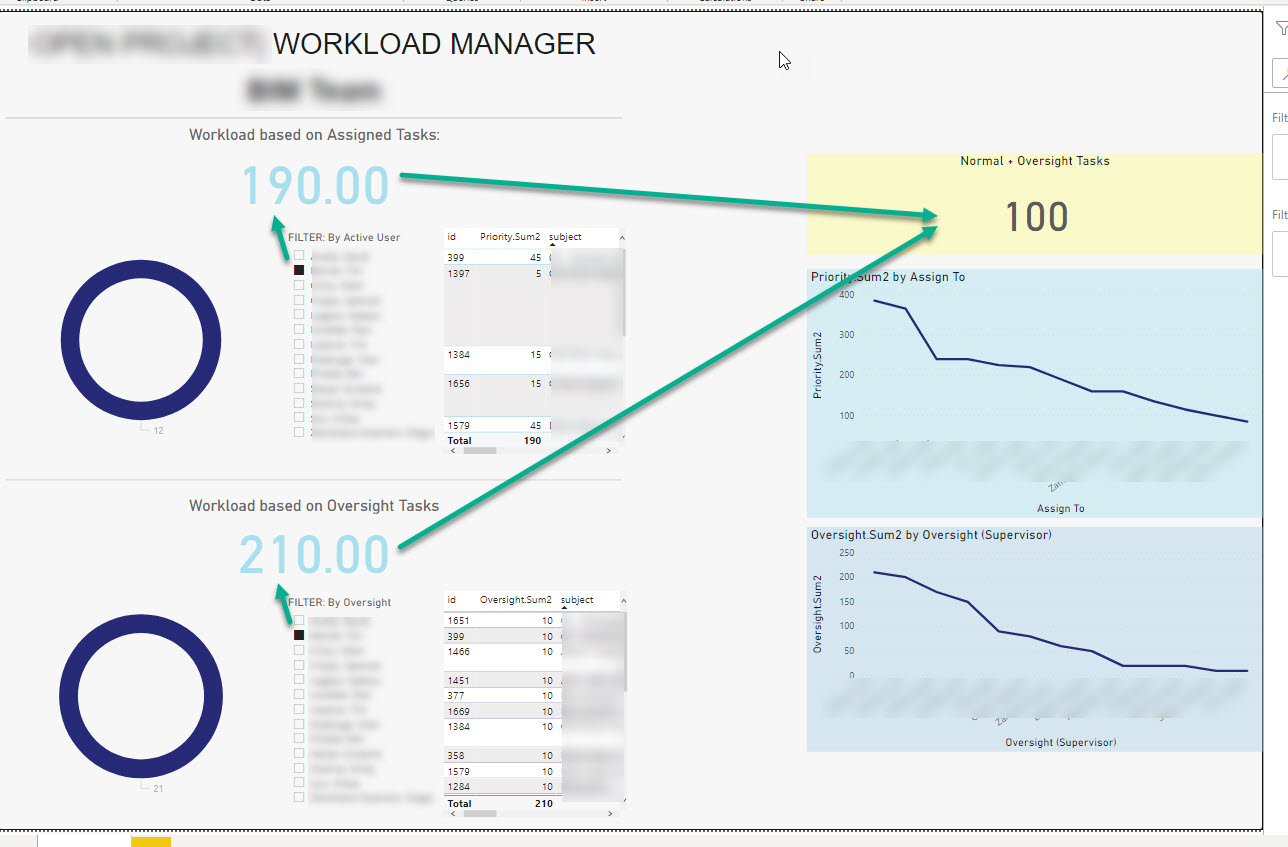Screen dimensions: 1288x847
Task: Tick the last checkbox under FILTER: By Oversight
Action: tap(299, 798)
